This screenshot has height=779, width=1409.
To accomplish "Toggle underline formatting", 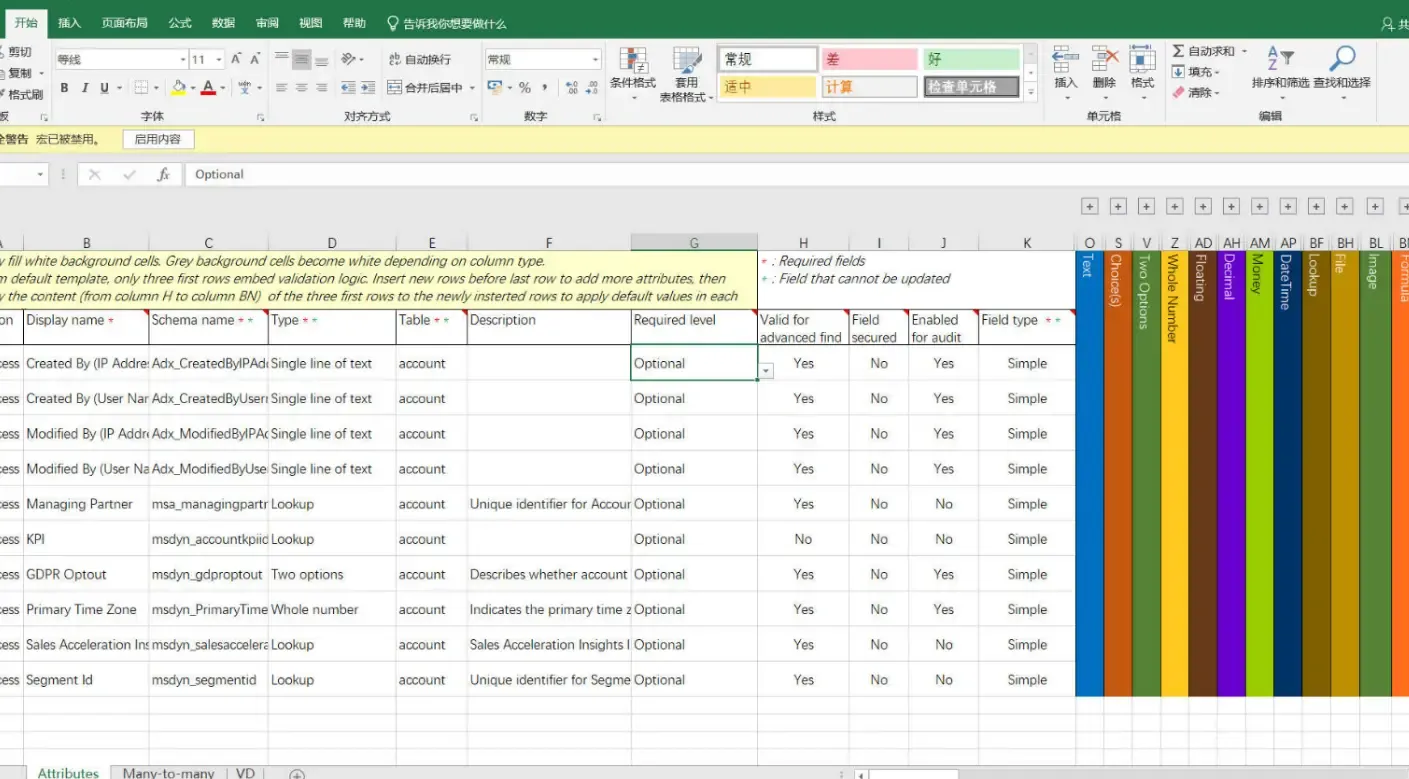I will (x=104, y=89).
